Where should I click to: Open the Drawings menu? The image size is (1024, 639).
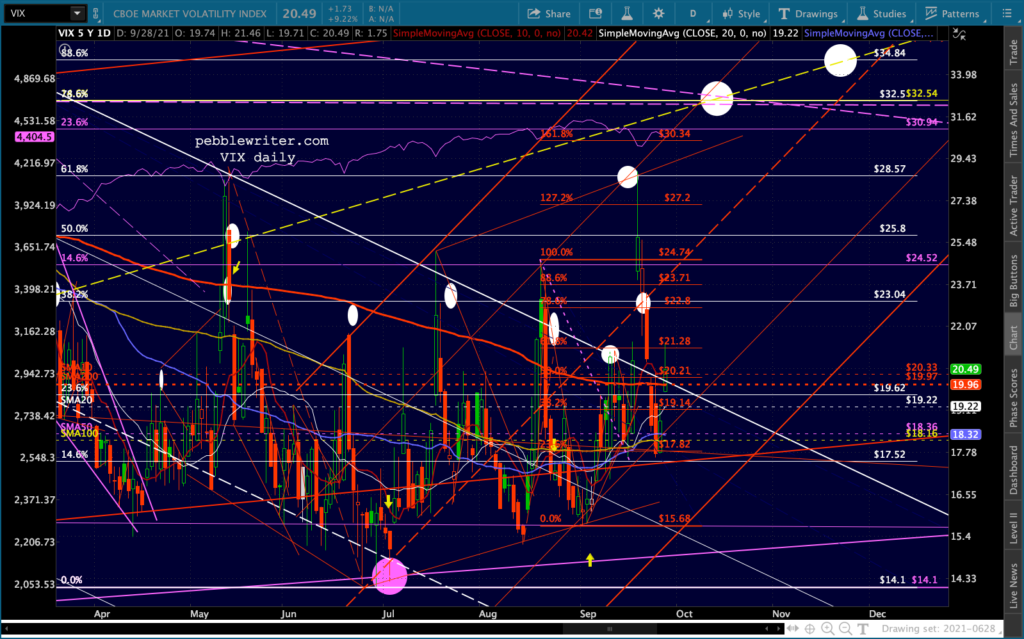coord(808,13)
